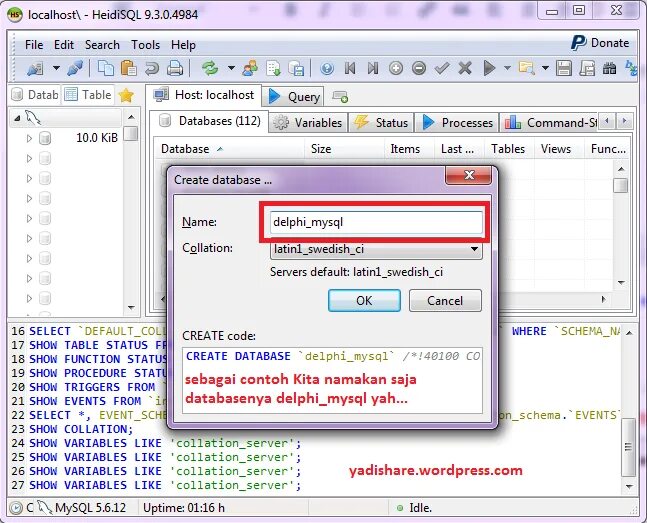
Task: Click the Undo arrow icon
Action: pyautogui.click(x=151, y=68)
